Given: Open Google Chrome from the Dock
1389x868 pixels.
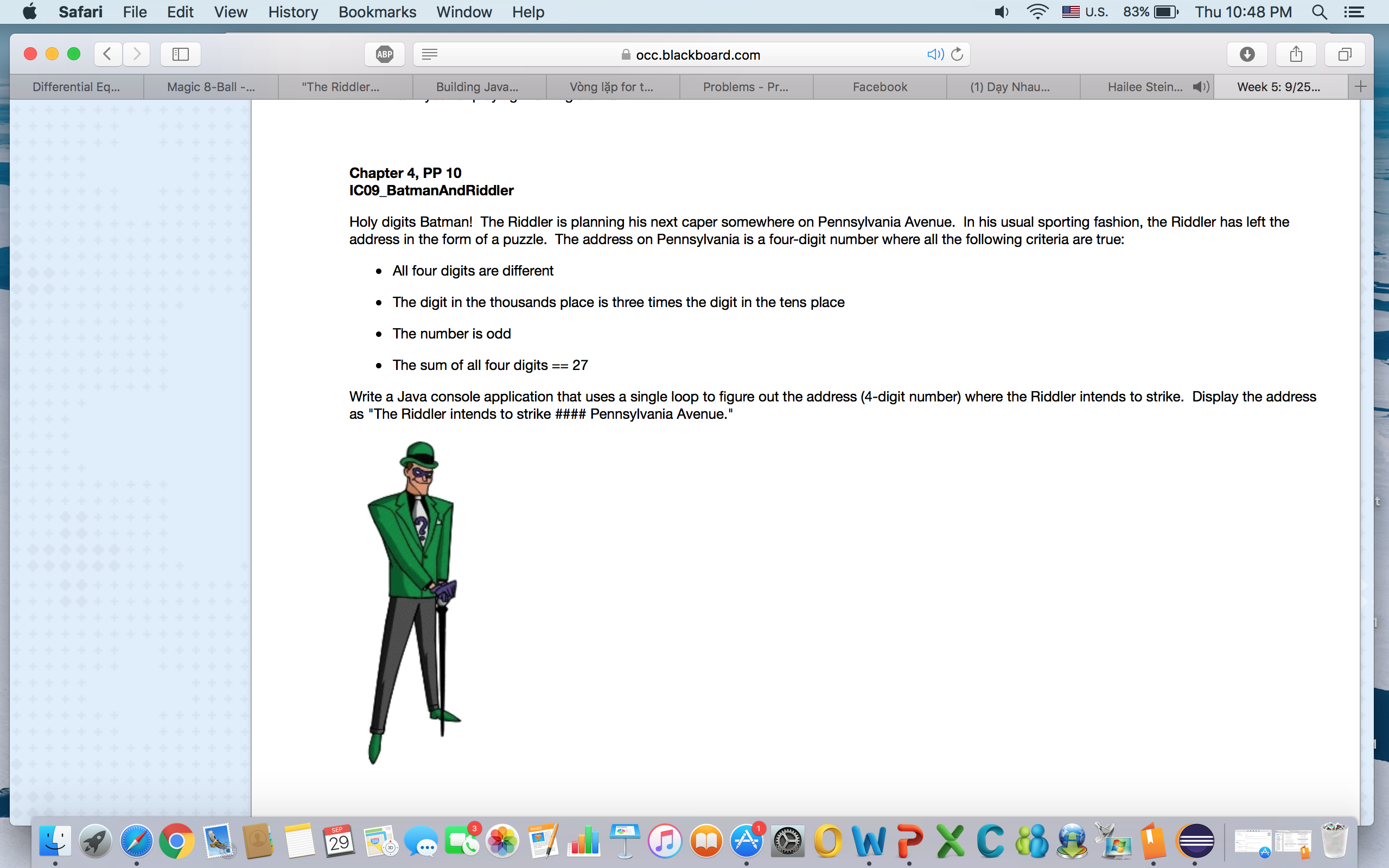Looking at the screenshot, I should pos(177,841).
